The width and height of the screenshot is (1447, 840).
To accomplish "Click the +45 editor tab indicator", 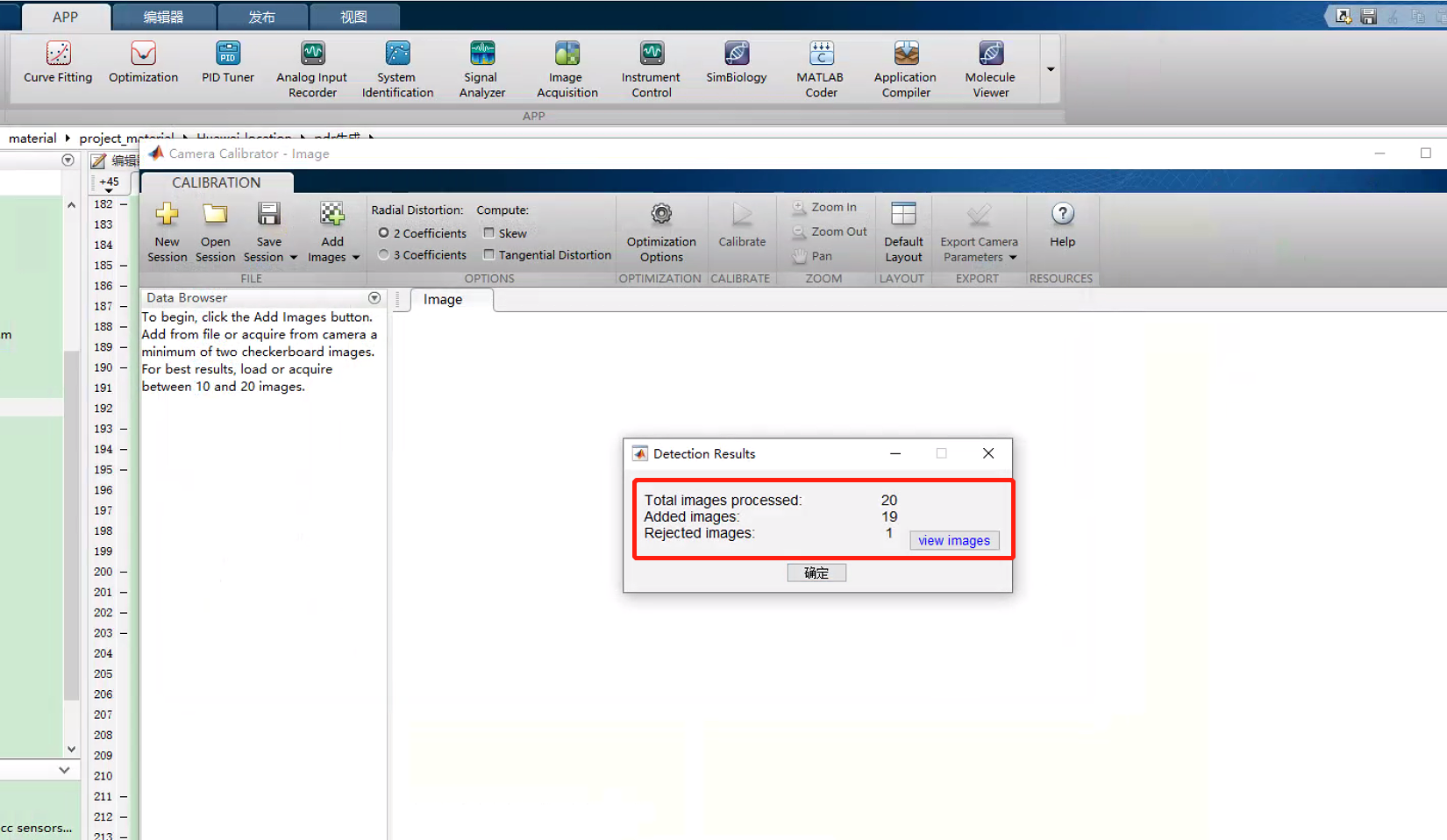I will point(109,183).
